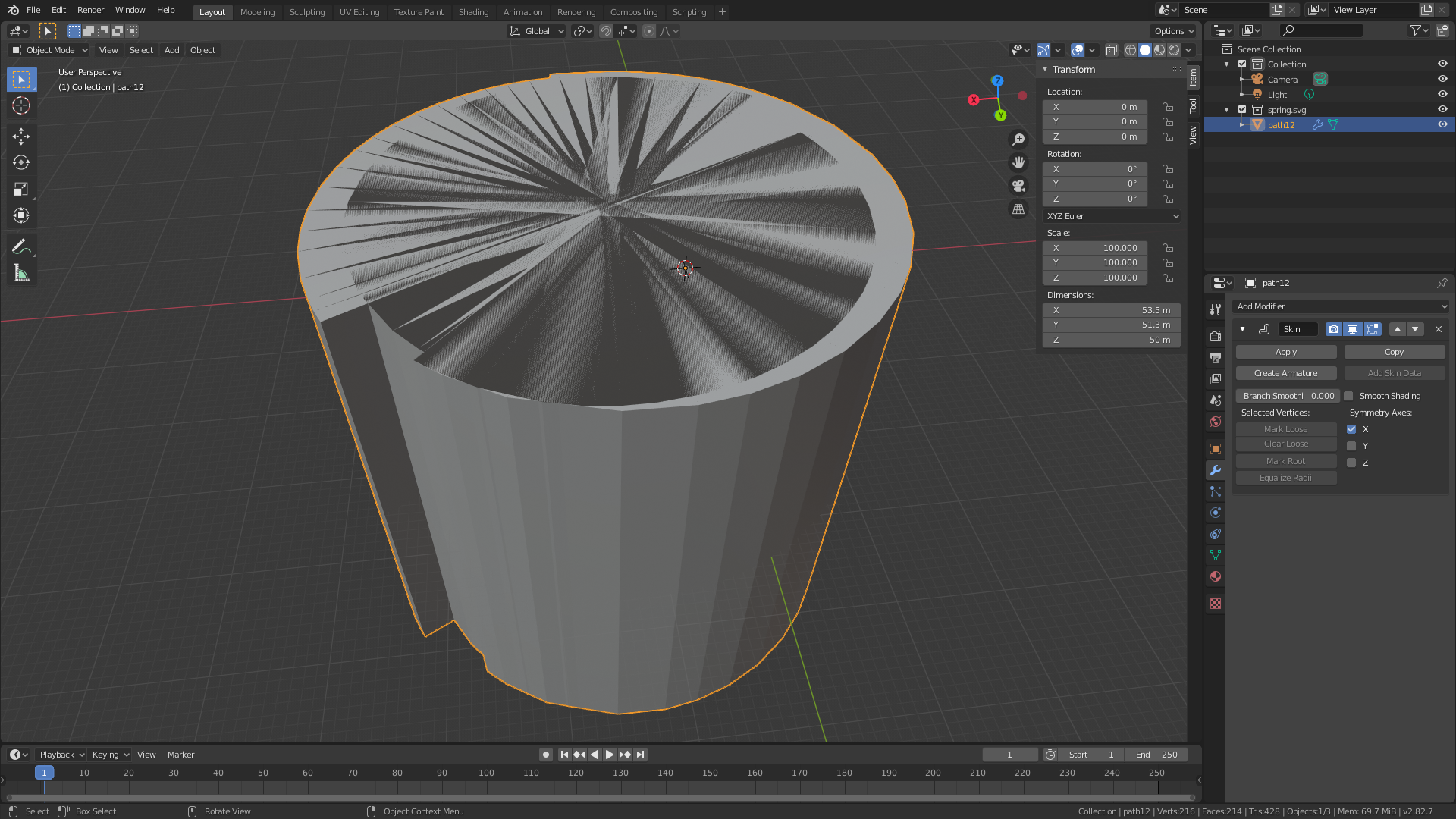The height and width of the screenshot is (819, 1456).
Task: Open Playback dropdown in timeline
Action: (61, 755)
